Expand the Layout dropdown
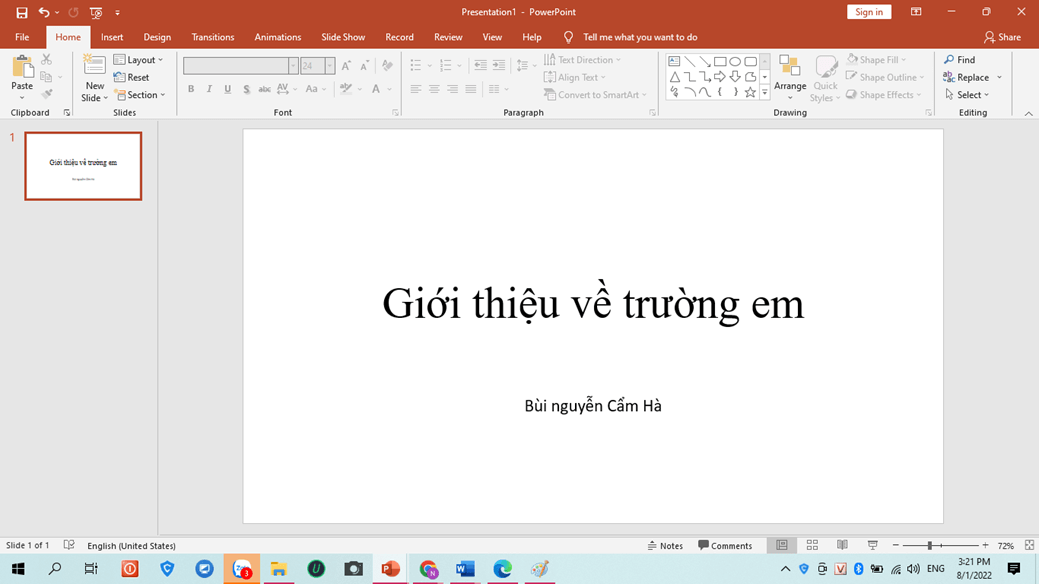The height and width of the screenshot is (584, 1039). [139, 60]
